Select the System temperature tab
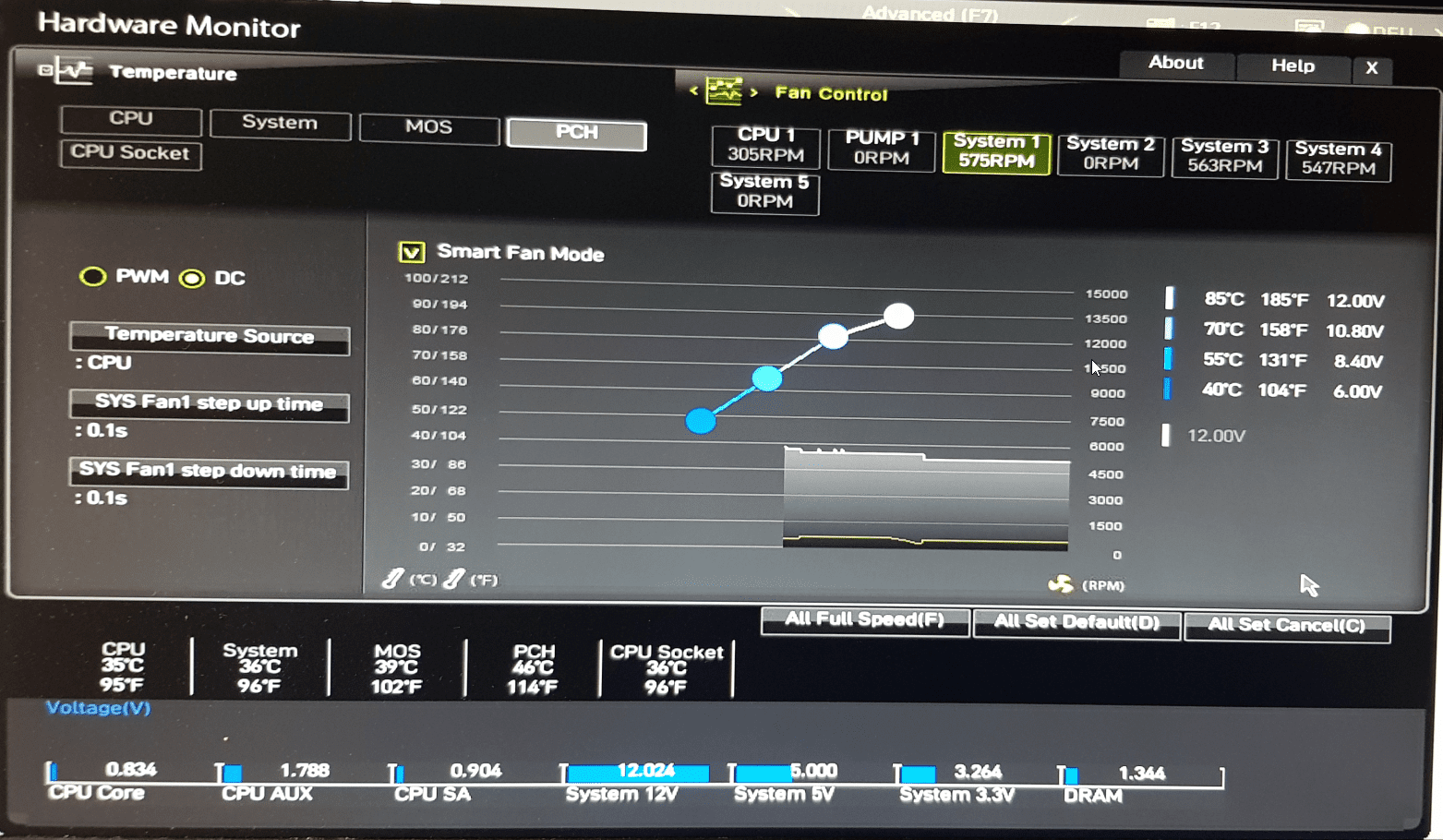This screenshot has height=840, width=1443. coord(280,123)
